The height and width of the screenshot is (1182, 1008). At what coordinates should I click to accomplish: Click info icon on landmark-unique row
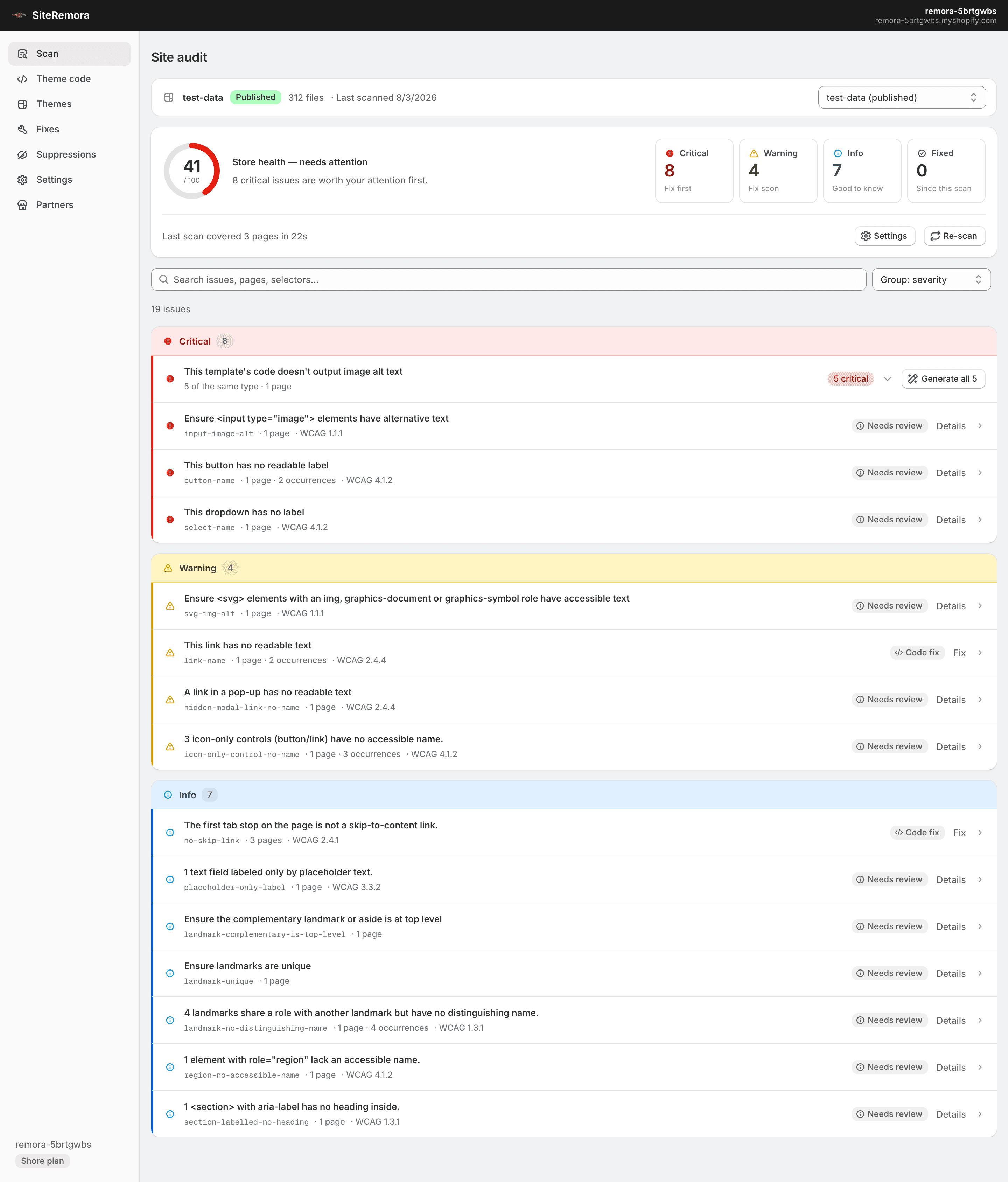pyautogui.click(x=170, y=973)
